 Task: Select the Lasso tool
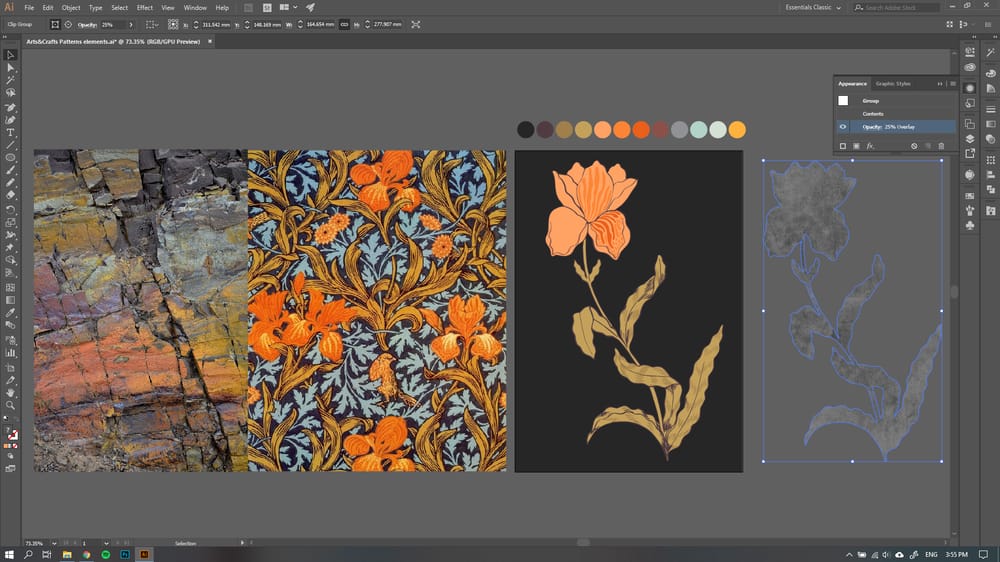click(x=10, y=93)
